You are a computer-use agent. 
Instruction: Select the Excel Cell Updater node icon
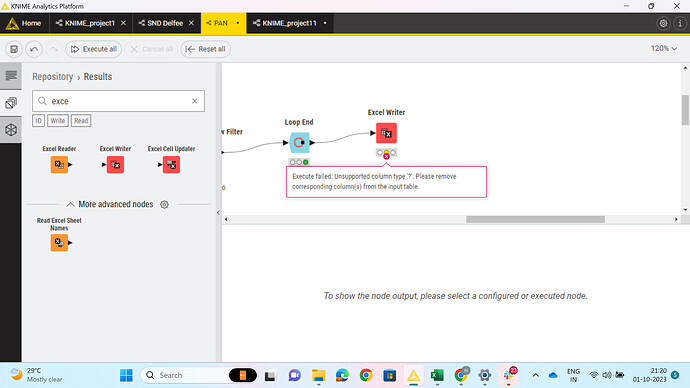pos(171,165)
